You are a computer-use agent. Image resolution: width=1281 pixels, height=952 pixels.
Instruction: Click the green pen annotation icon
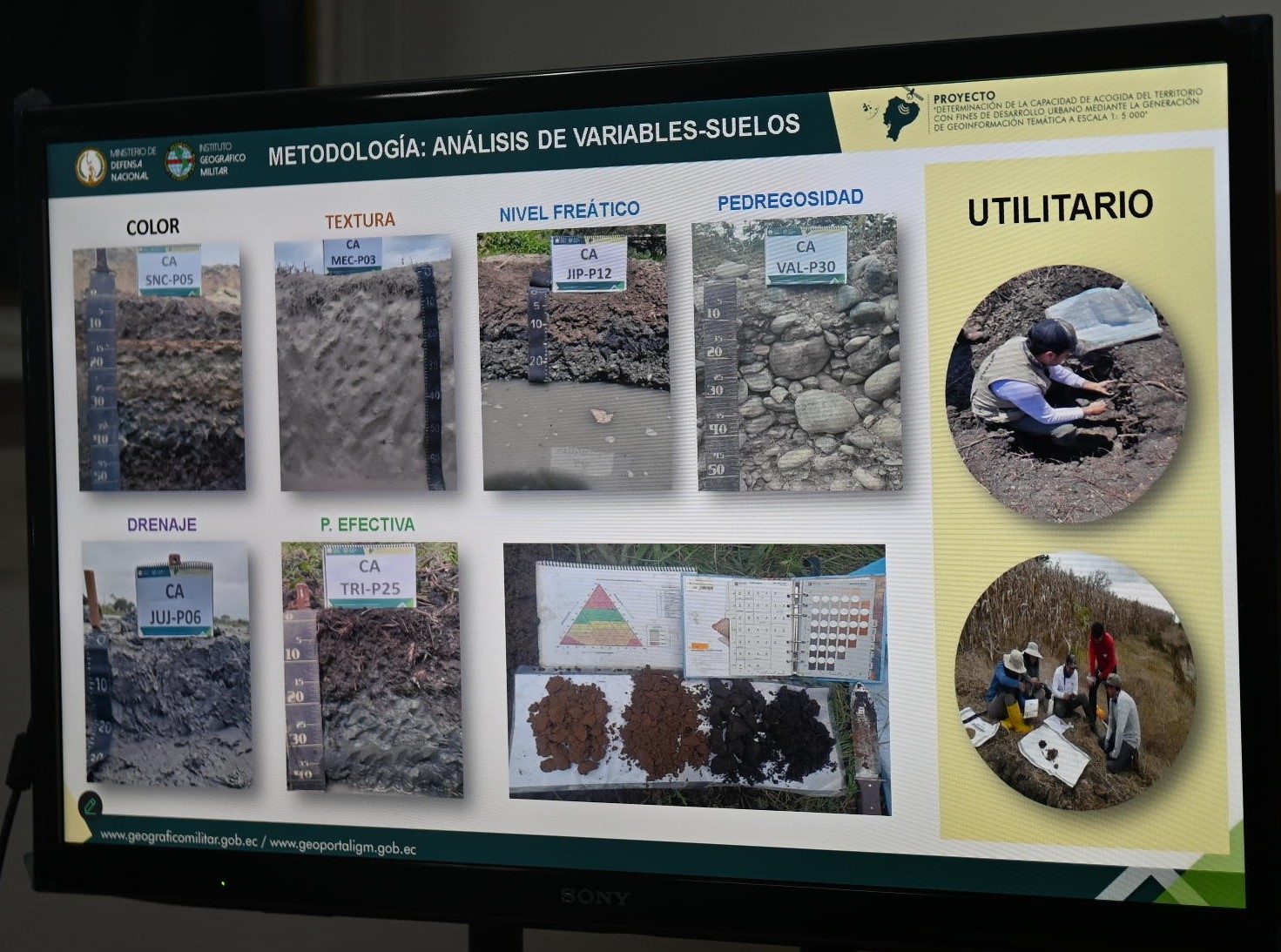(x=90, y=806)
